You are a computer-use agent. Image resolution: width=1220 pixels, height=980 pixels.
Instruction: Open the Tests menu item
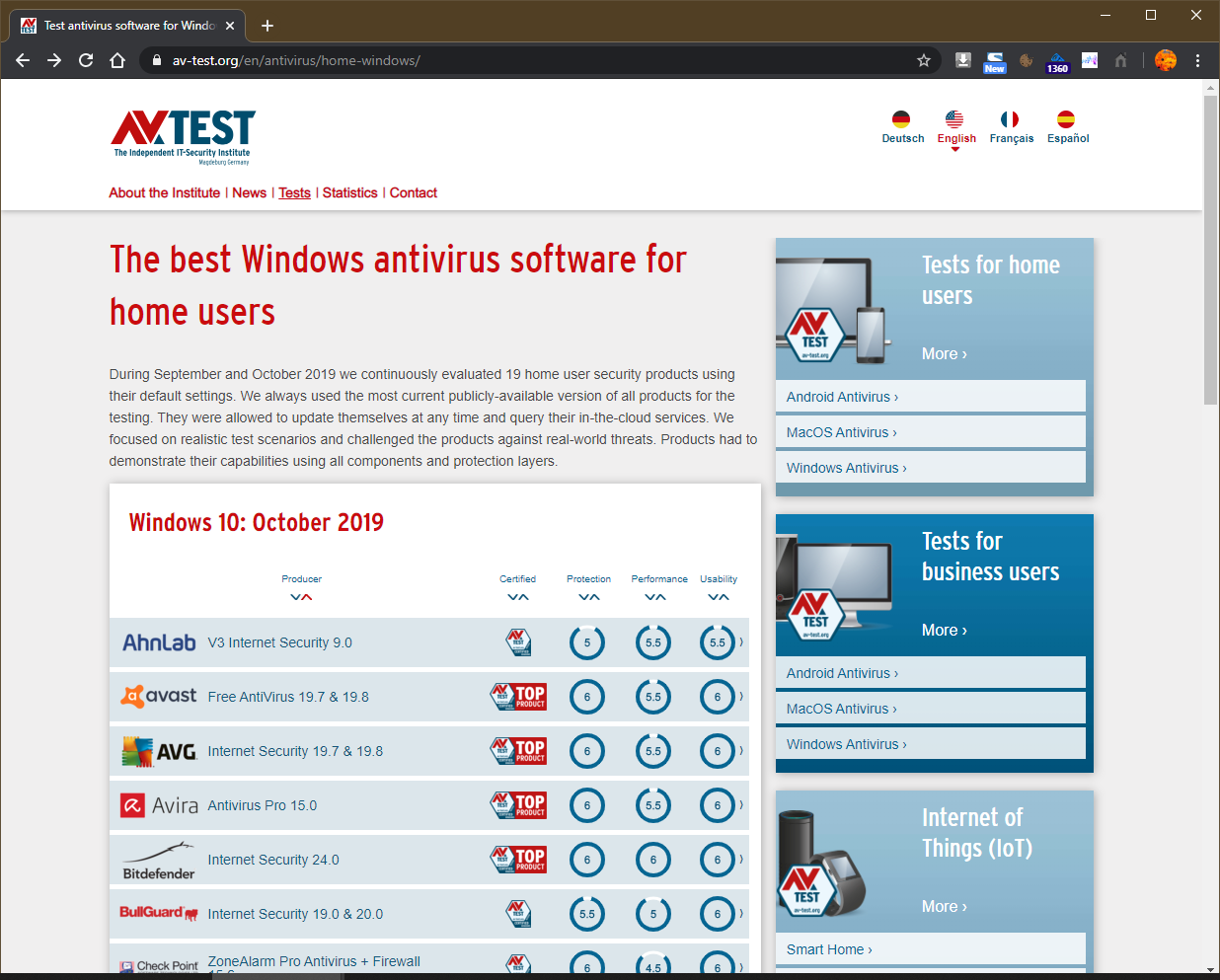tap(294, 193)
